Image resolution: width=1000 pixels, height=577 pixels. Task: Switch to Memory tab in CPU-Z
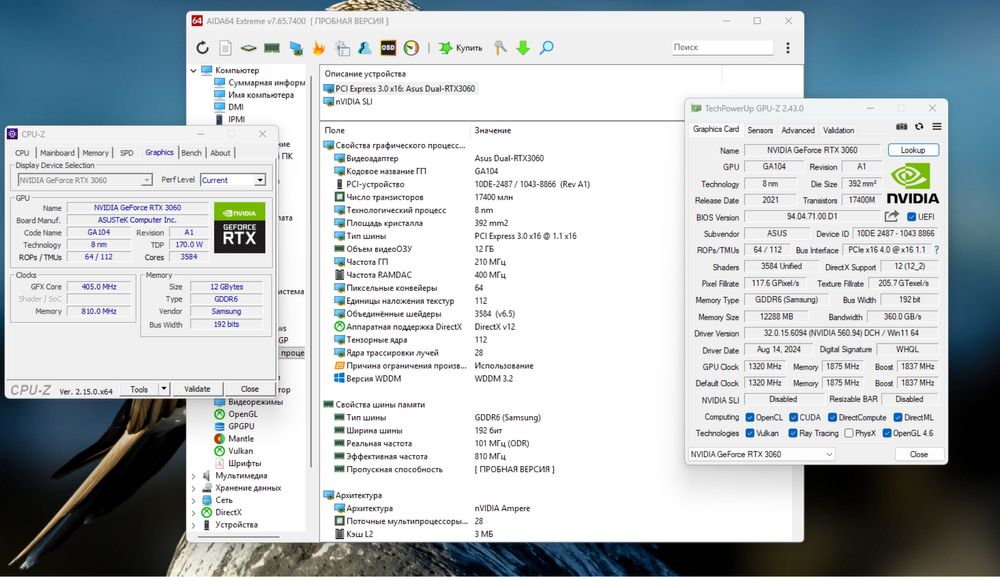96,153
